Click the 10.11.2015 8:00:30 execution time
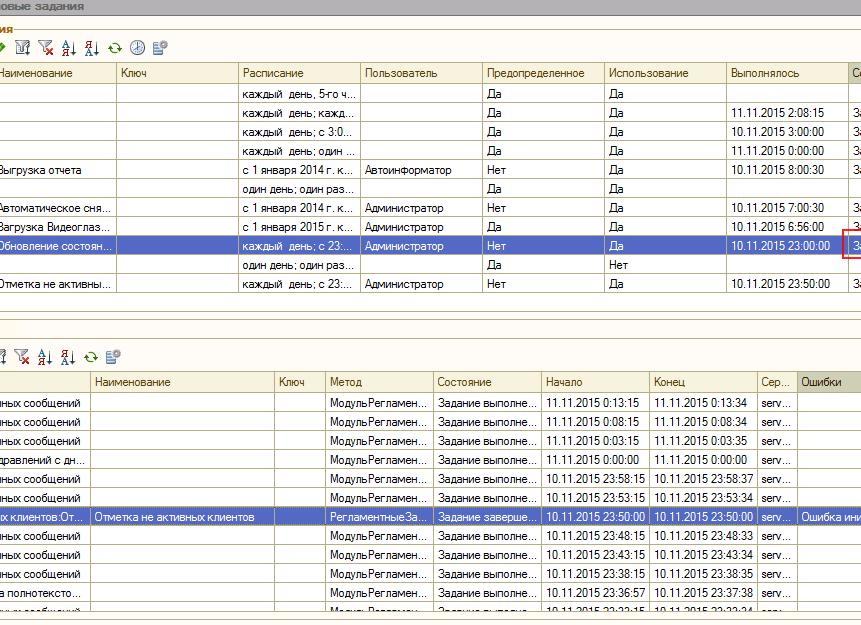 click(787, 170)
